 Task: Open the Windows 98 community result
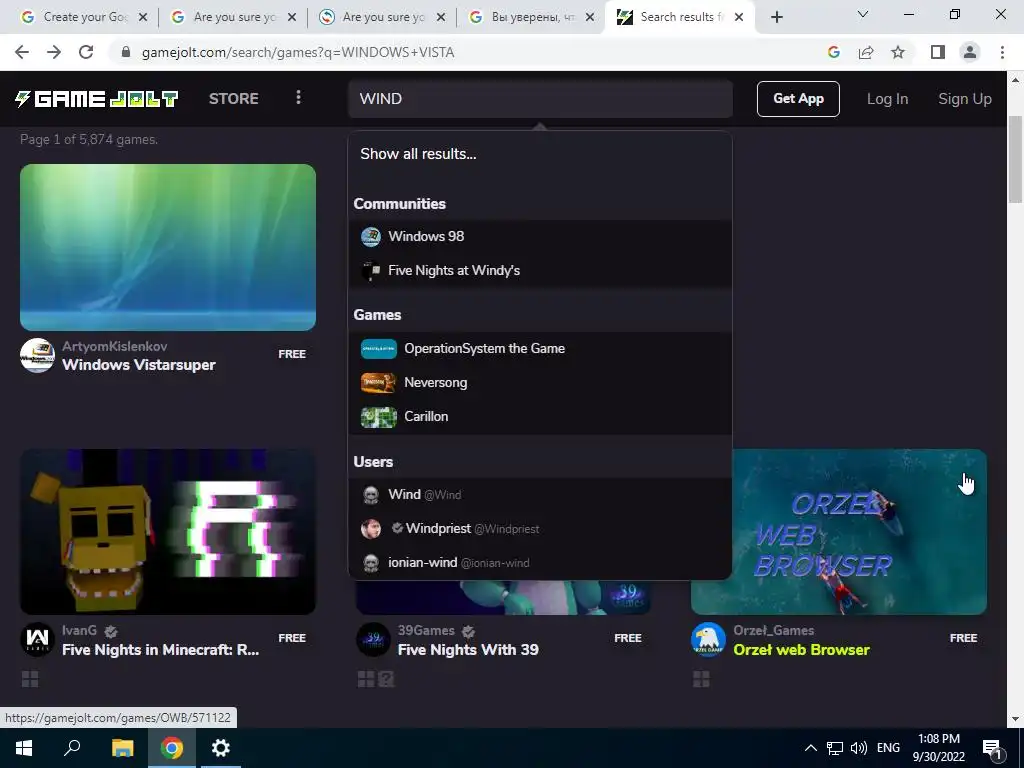pos(539,236)
